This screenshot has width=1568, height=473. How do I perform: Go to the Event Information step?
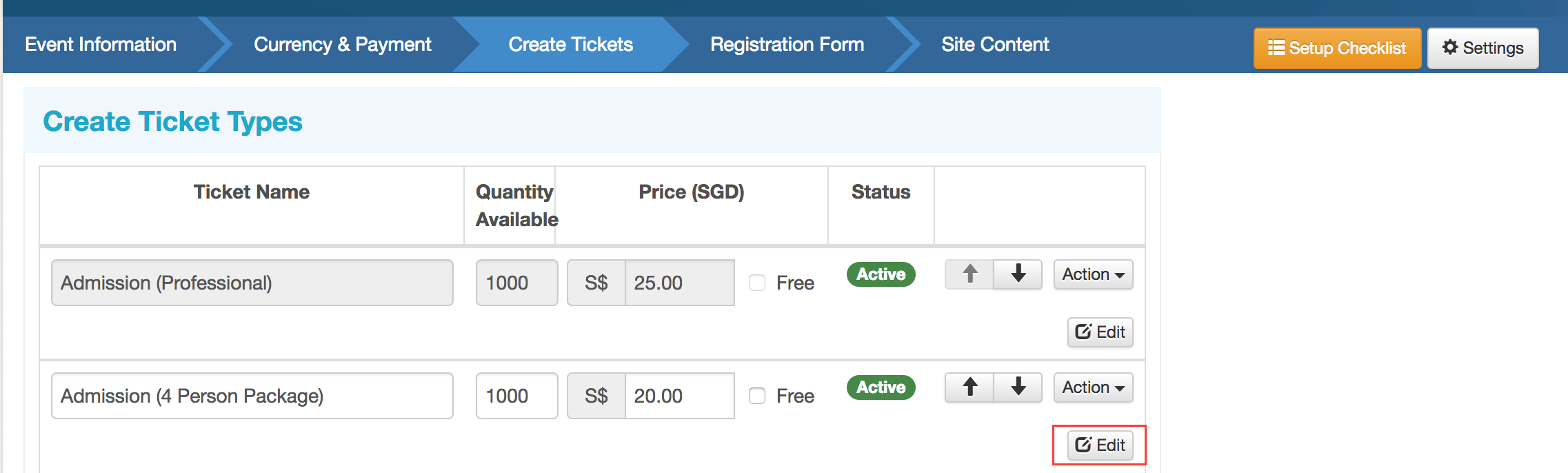tap(101, 45)
